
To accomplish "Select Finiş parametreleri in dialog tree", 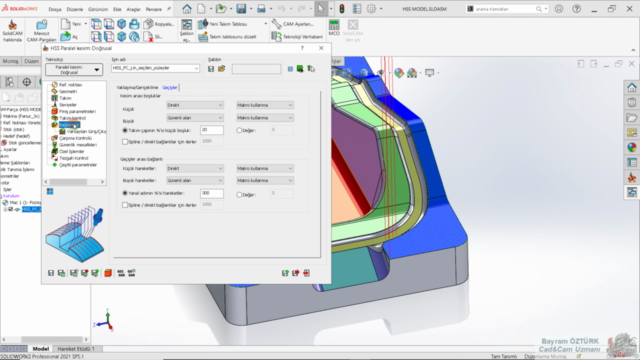I will 77,111.
